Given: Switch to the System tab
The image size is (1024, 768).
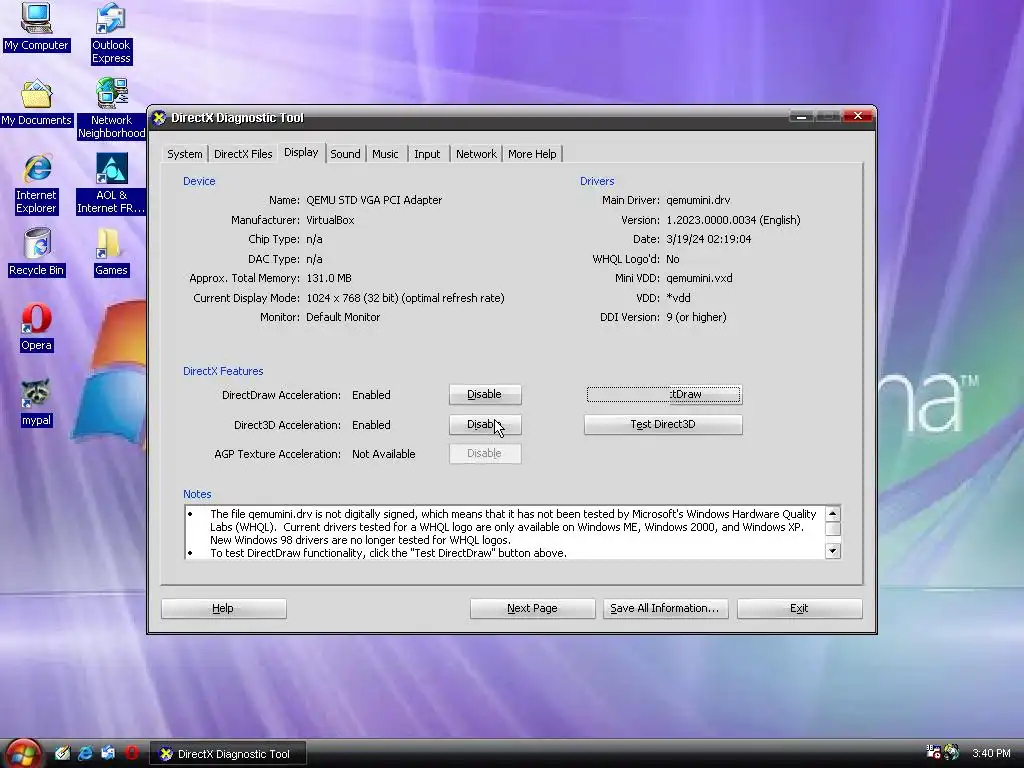Looking at the screenshot, I should pos(184,154).
